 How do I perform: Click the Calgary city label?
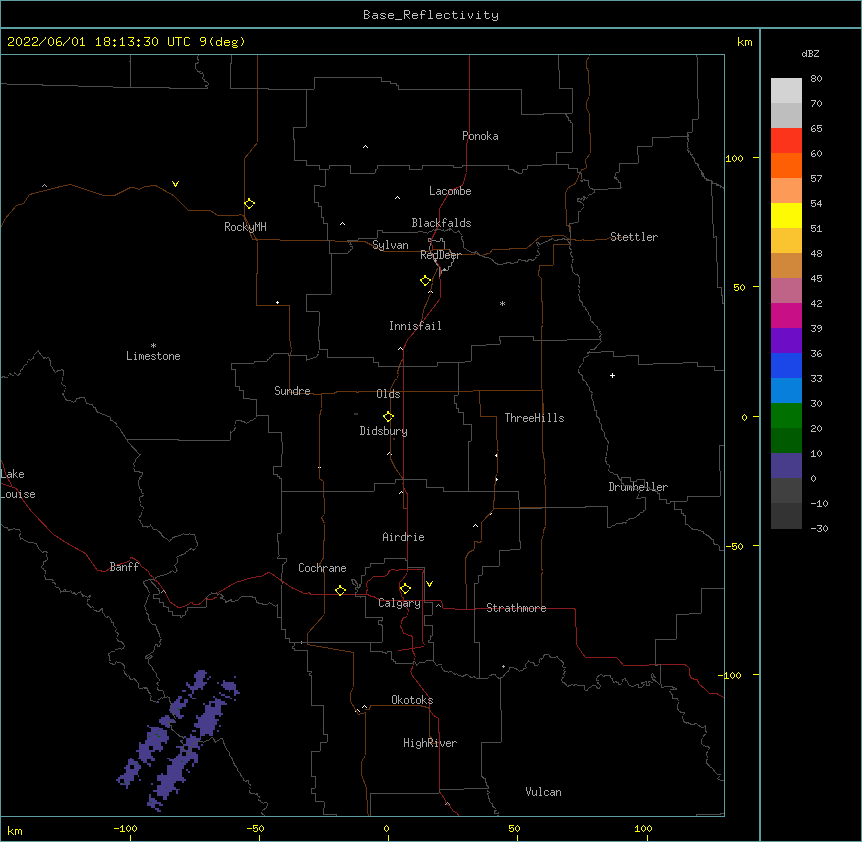pos(399,603)
